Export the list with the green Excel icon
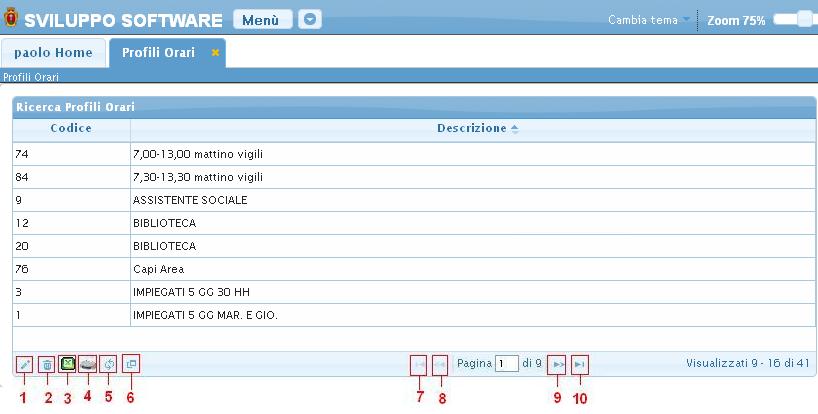 (68, 365)
